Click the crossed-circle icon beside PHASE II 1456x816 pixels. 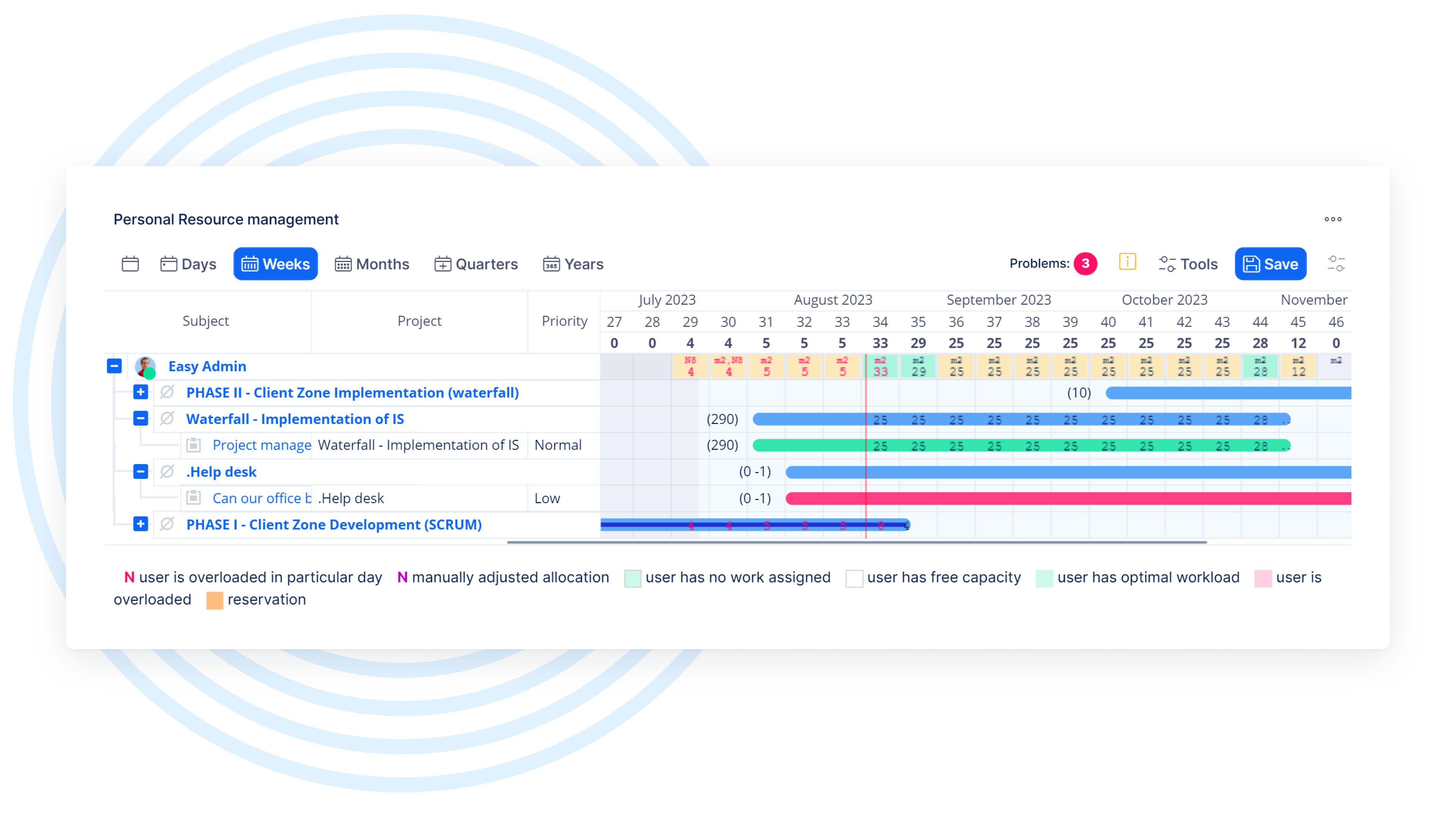167,392
